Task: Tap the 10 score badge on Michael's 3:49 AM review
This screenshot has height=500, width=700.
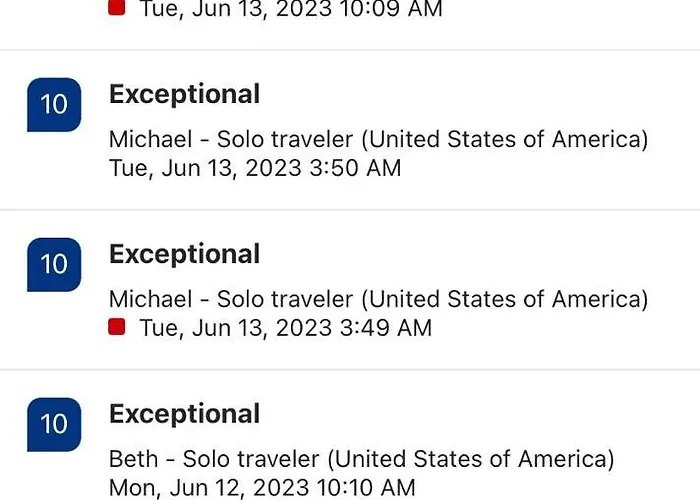Action: 53,264
